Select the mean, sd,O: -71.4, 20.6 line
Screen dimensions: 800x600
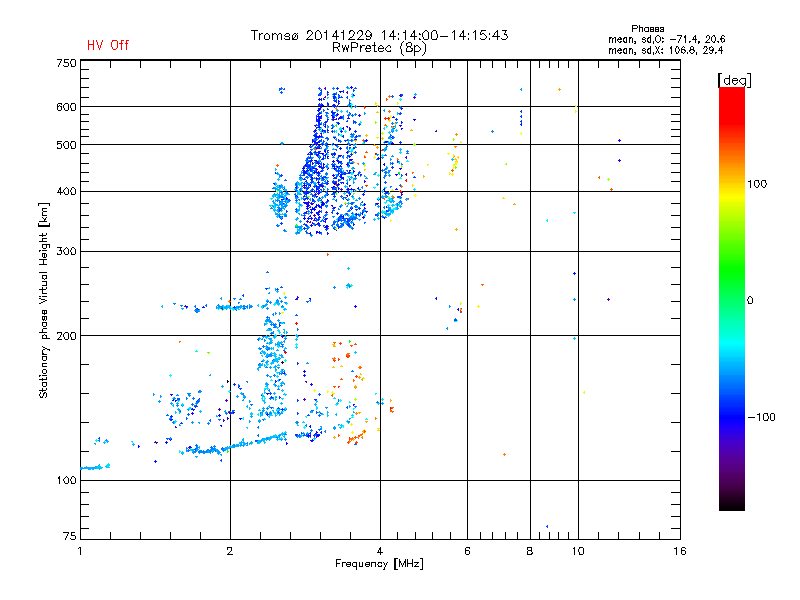[666, 39]
